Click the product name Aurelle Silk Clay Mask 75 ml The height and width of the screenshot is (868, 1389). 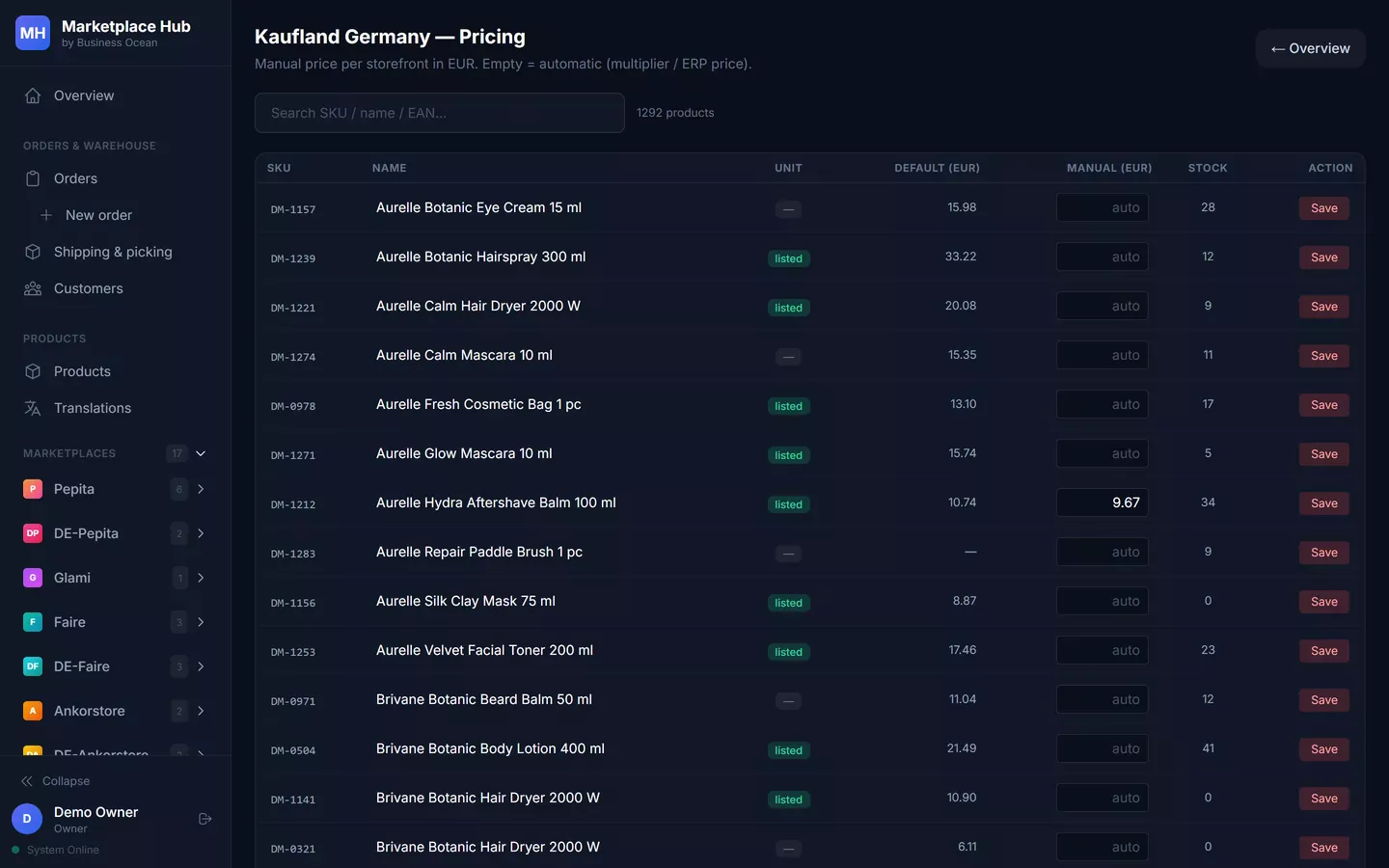[x=466, y=601]
